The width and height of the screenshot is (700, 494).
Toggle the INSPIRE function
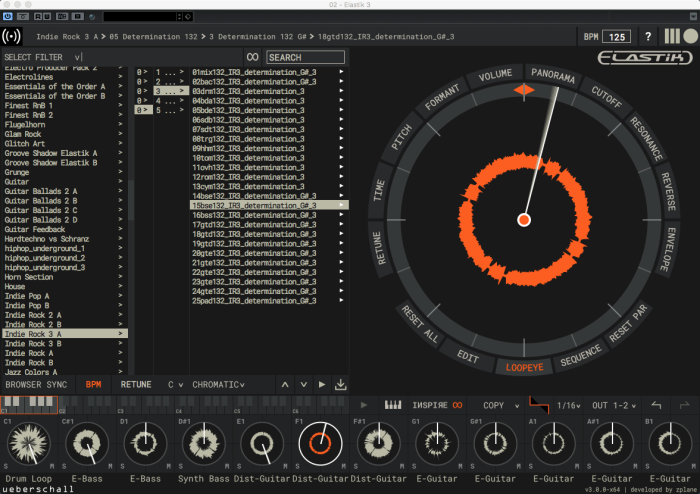pos(437,405)
